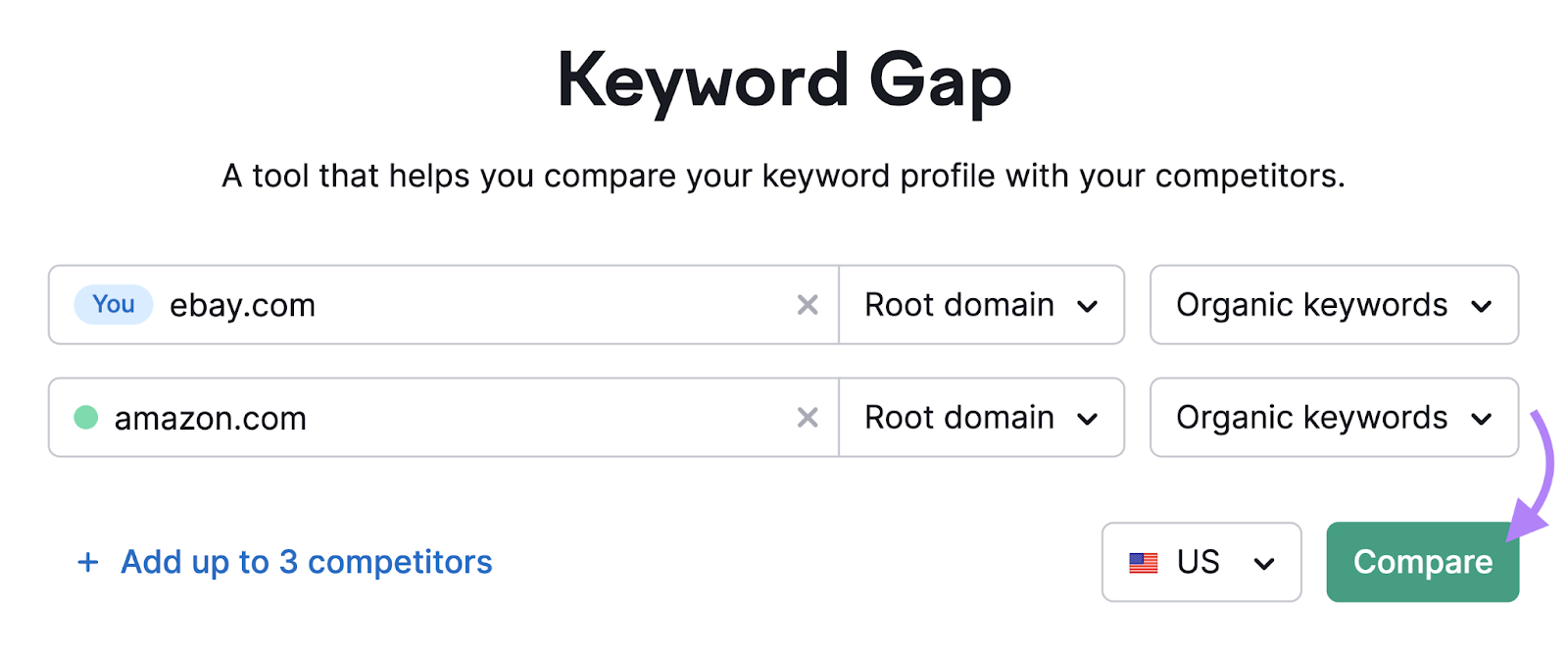Click the tool description text
1568x661 pixels.
point(784,177)
